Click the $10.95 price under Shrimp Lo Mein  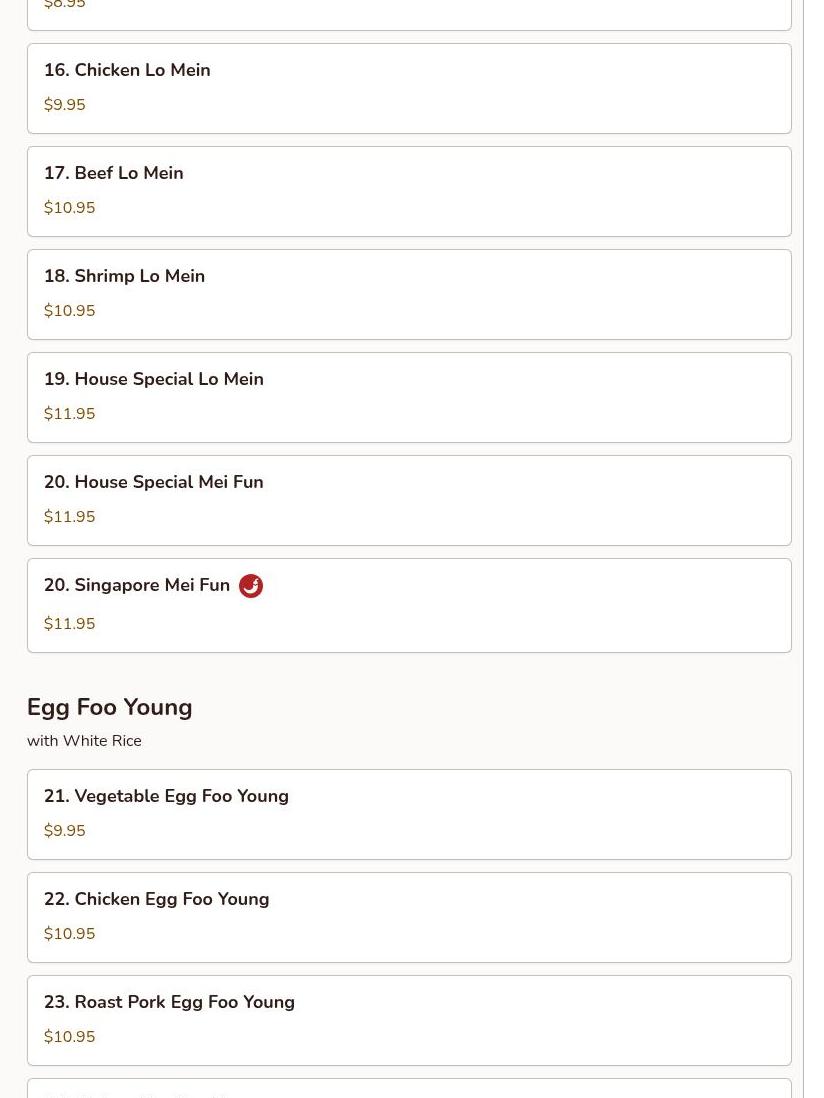click(69, 310)
